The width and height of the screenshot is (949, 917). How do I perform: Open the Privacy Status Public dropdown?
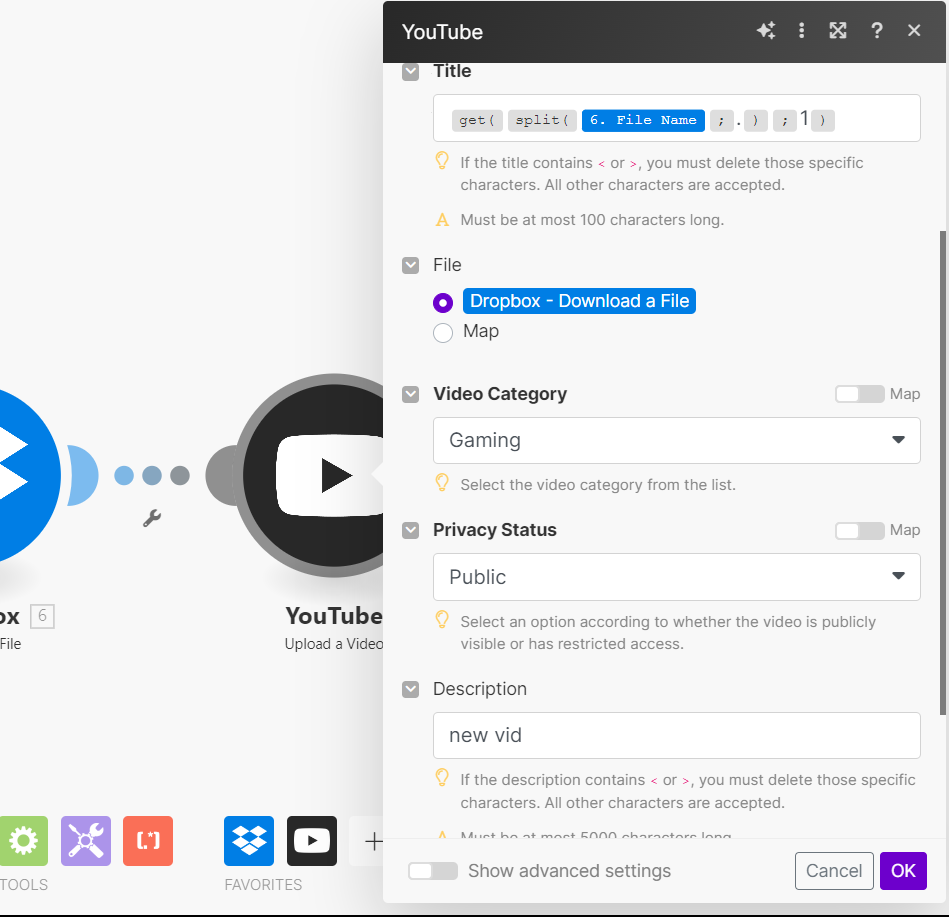tap(677, 577)
